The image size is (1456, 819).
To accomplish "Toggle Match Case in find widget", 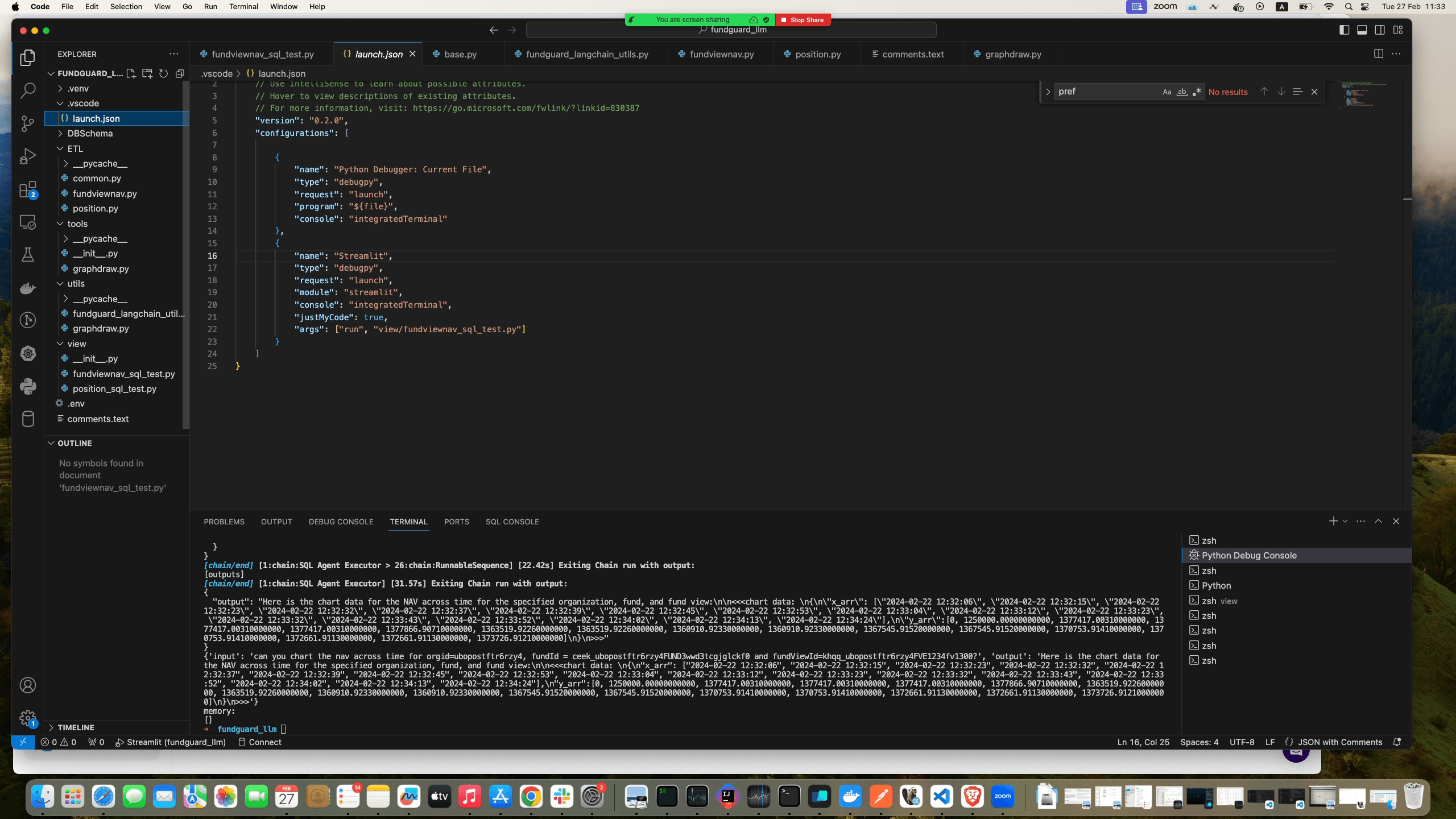I will click(1167, 92).
